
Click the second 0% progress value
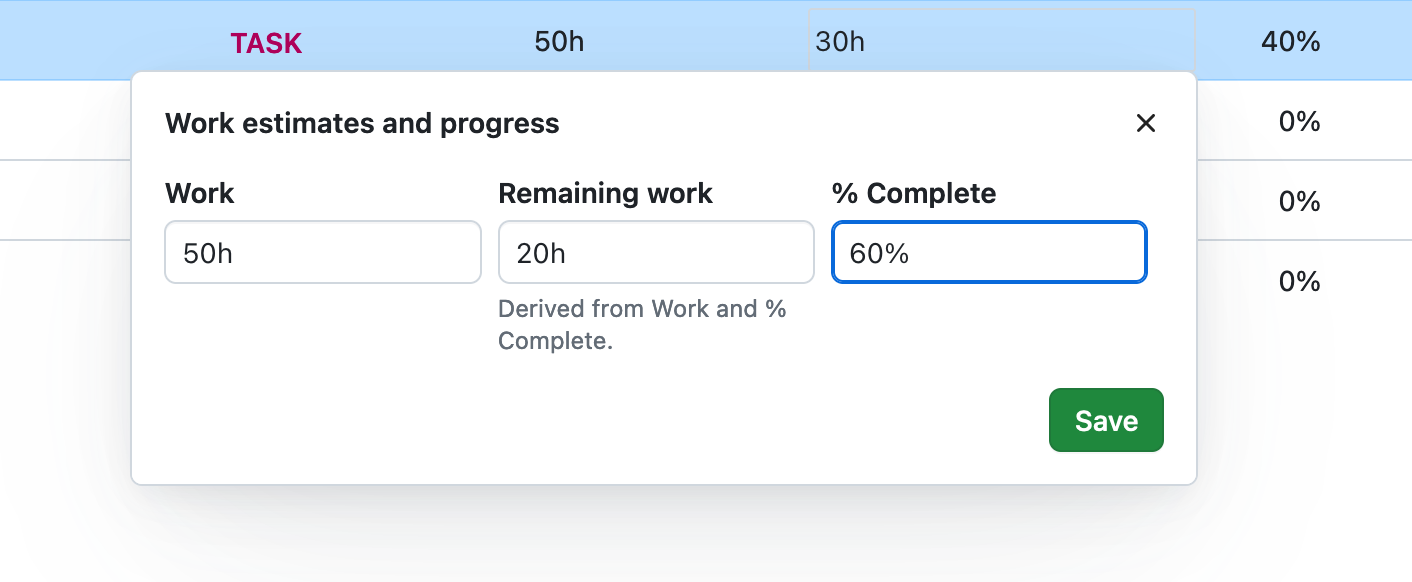point(1298,200)
